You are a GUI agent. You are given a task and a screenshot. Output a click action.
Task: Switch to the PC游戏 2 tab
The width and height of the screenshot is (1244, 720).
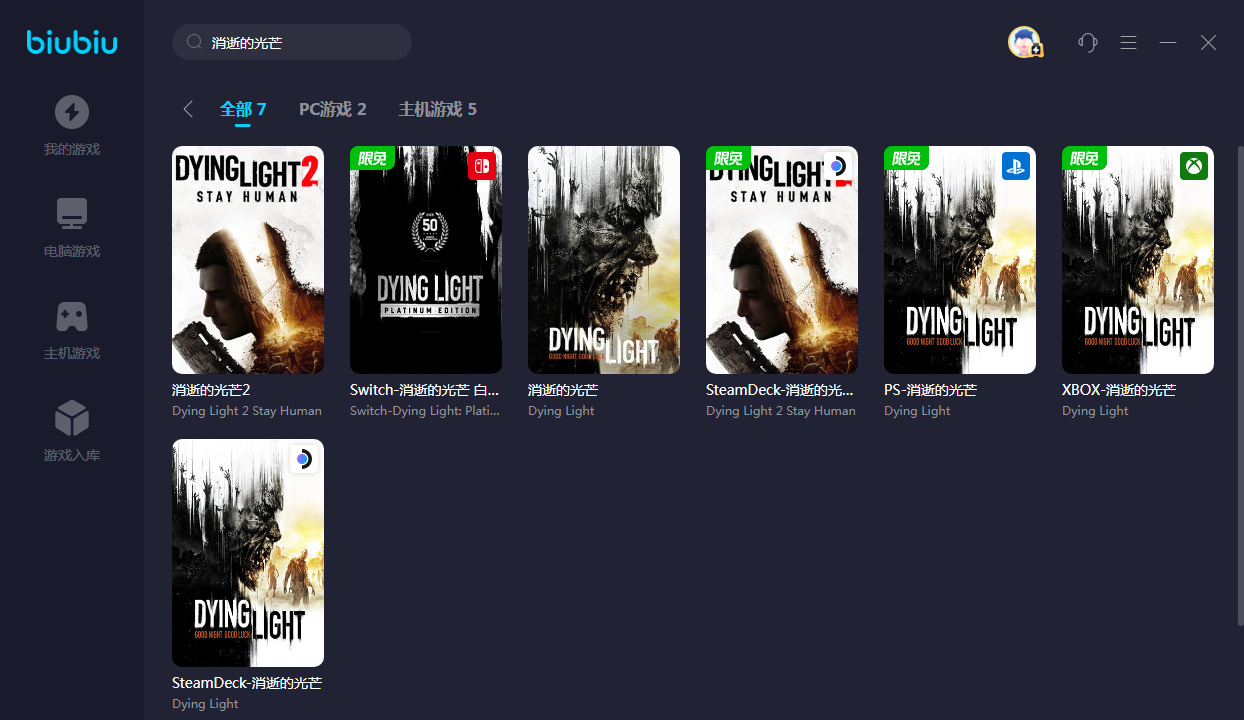tap(332, 109)
